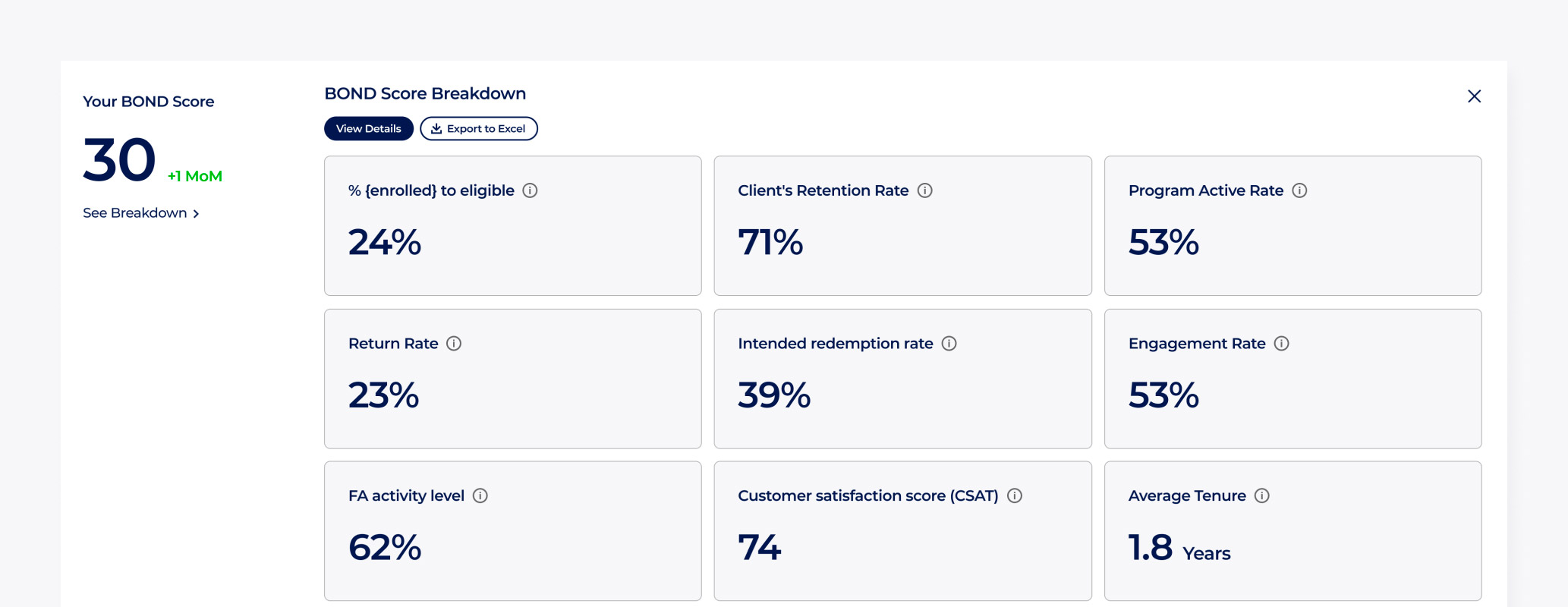Open the Return Rate information icon
1568x607 pixels.
tap(455, 344)
